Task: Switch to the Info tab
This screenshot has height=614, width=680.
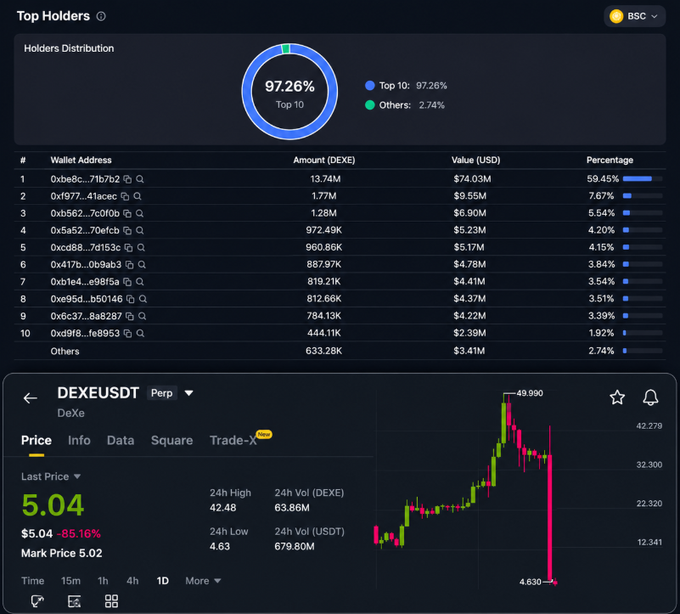Action: pos(79,440)
